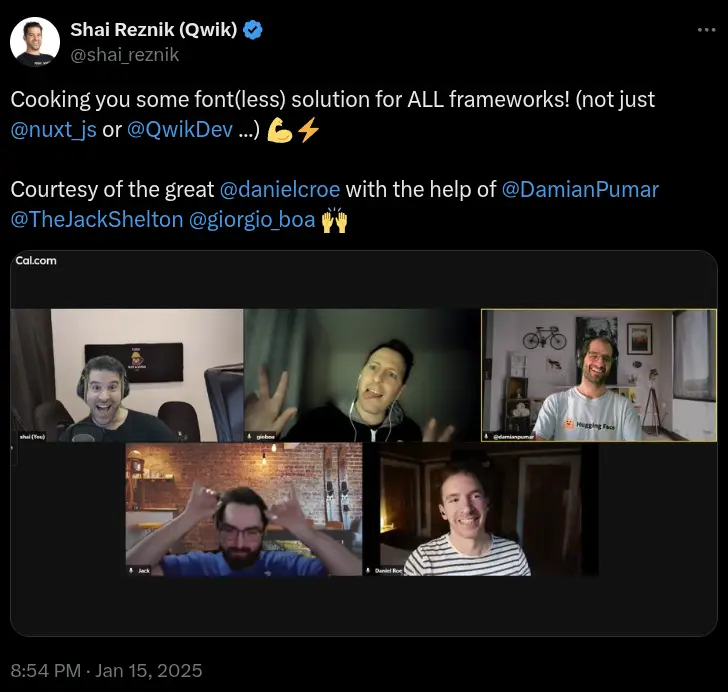Click the mic icon on the giorgio_boa tile
The height and width of the screenshot is (692, 728).
pos(250,436)
